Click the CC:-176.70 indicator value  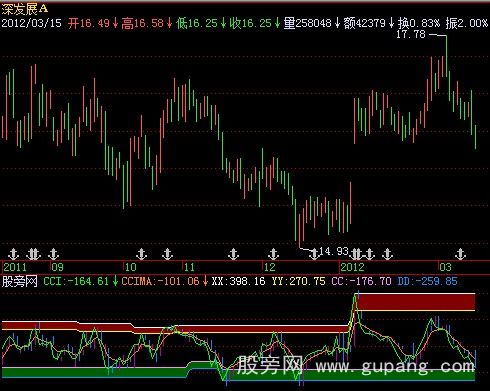click(361, 281)
